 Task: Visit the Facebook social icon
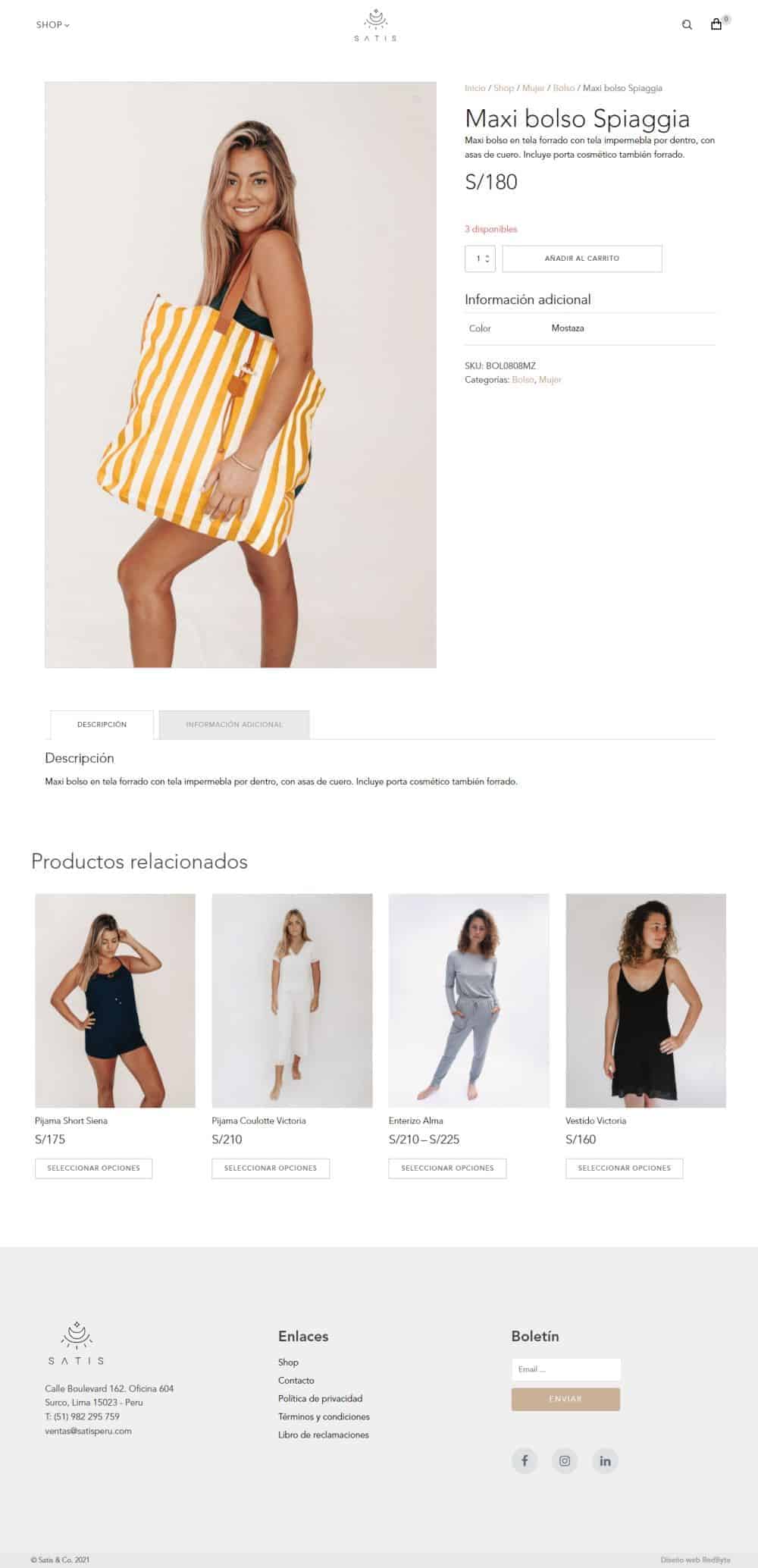point(525,1460)
